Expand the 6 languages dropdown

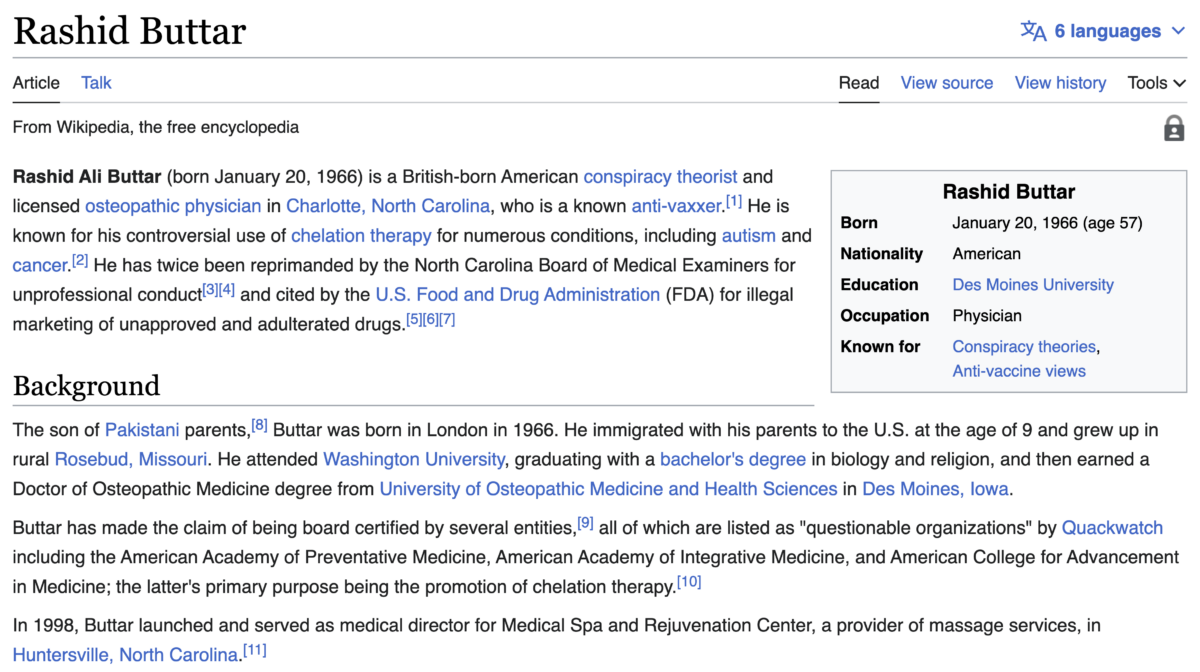point(1103,31)
